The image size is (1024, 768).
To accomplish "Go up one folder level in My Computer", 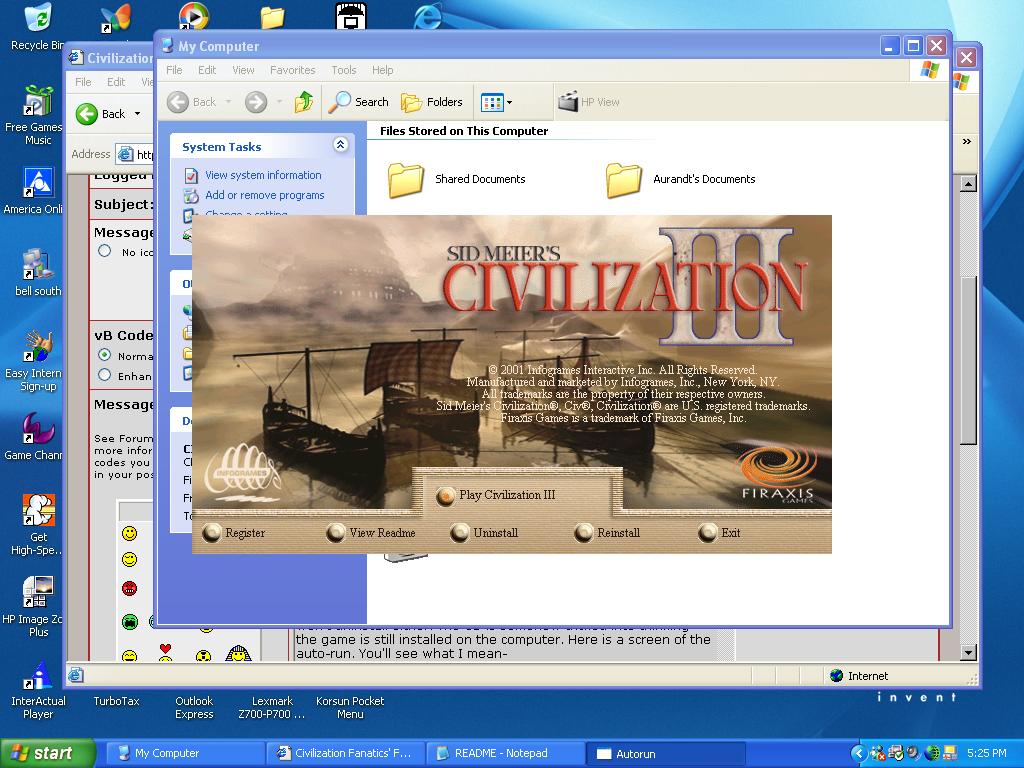I will 304,102.
